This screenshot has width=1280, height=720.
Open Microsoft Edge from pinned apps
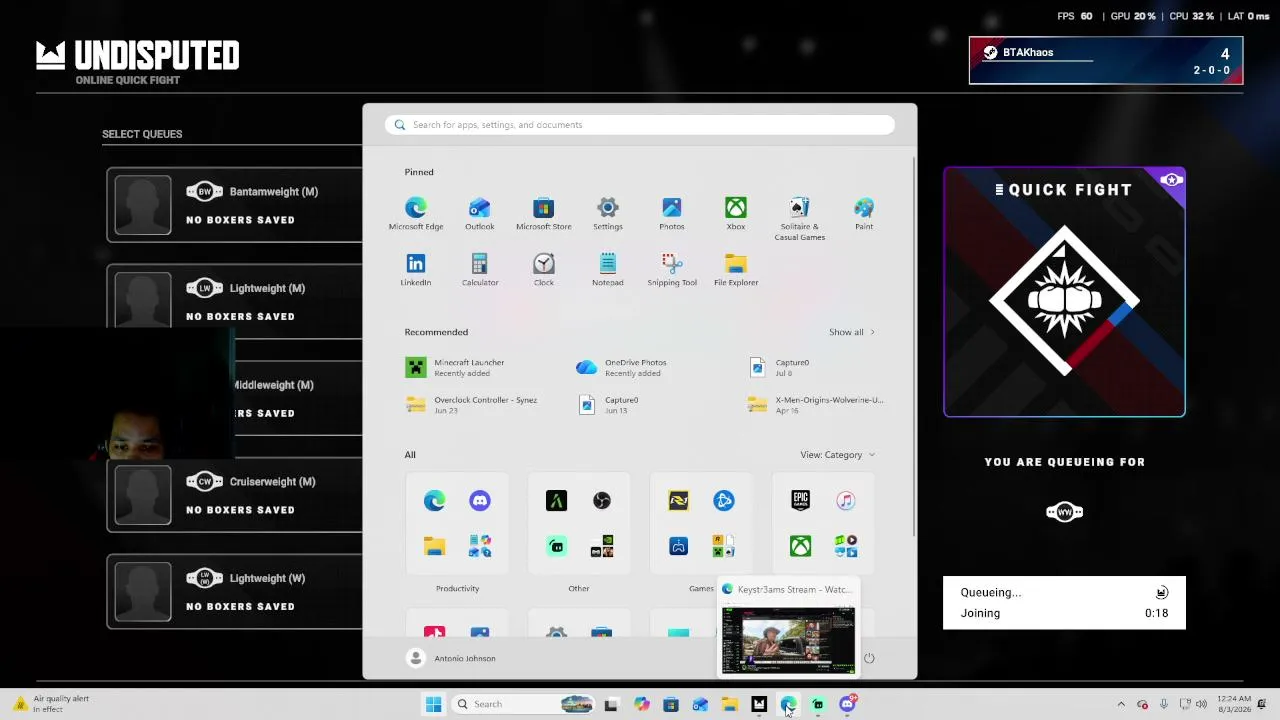(x=416, y=213)
